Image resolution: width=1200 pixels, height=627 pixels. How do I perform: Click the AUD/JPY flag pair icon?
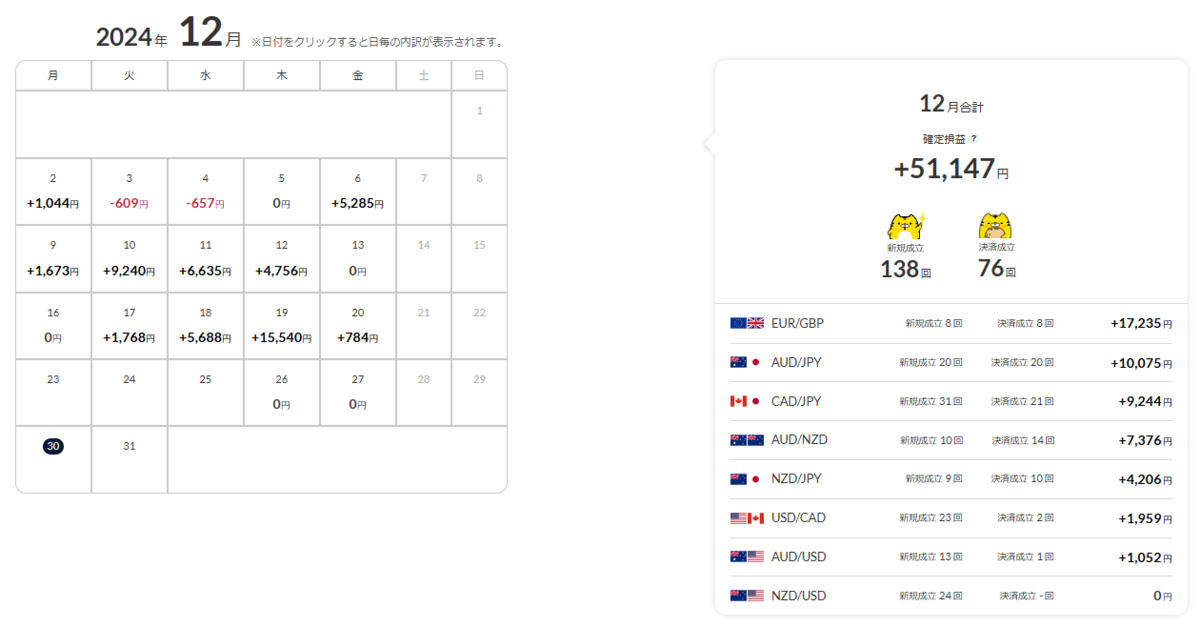pyautogui.click(x=747, y=362)
